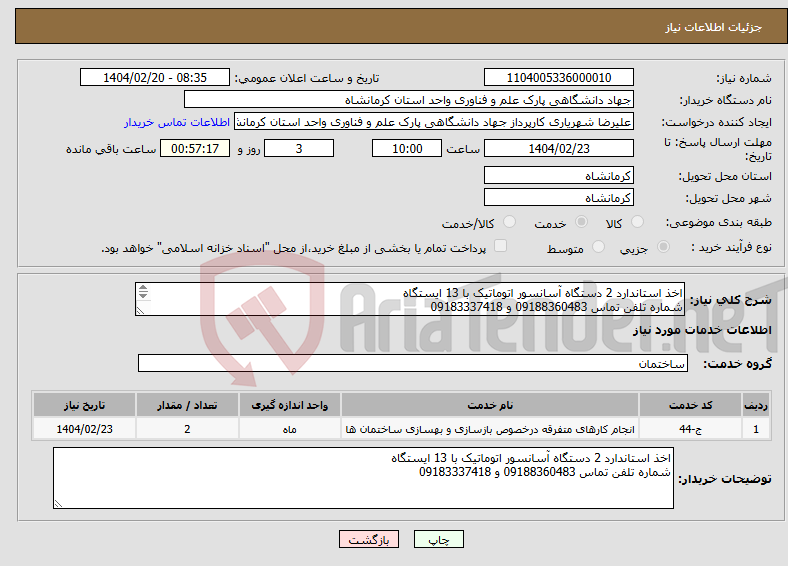Click the نوع فرآیند خرید label
The image size is (788, 566).
click(731, 247)
